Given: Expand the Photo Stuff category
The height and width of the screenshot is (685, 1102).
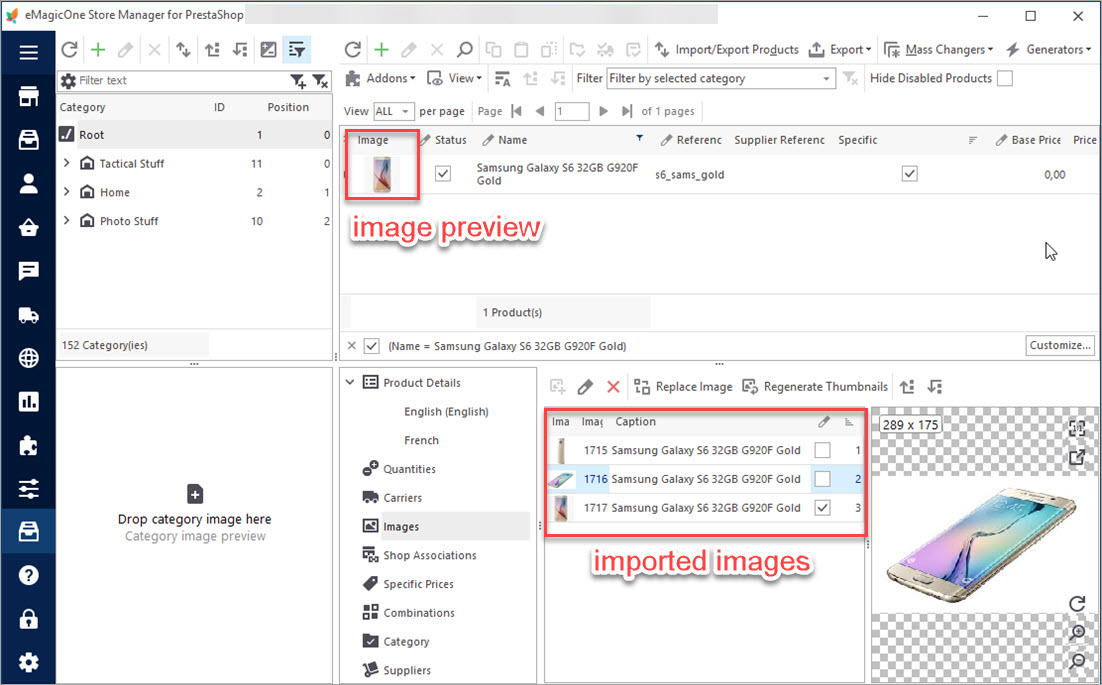Looking at the screenshot, I should pos(67,221).
